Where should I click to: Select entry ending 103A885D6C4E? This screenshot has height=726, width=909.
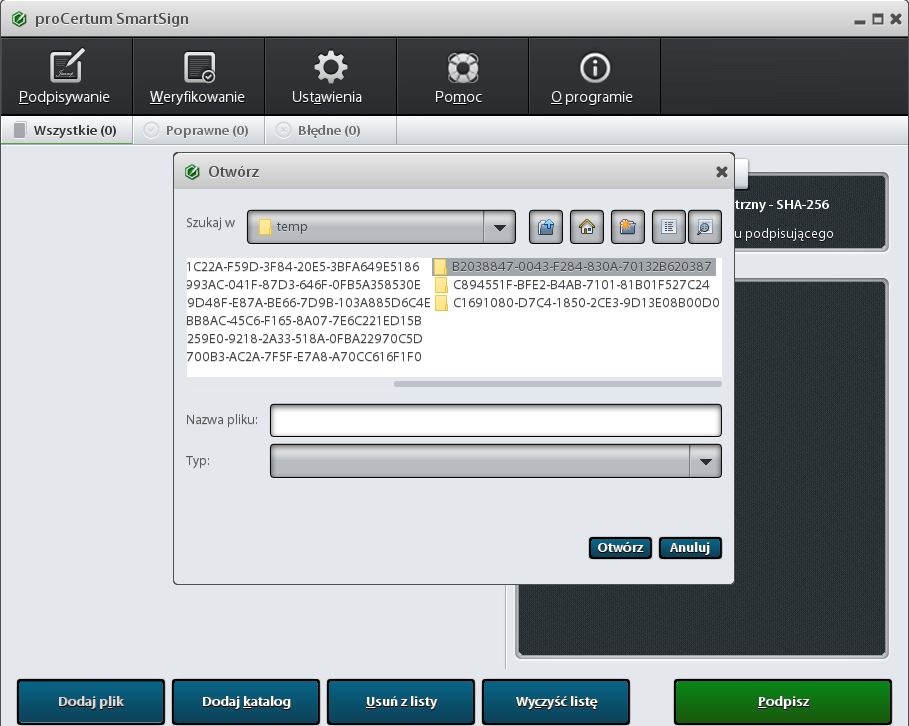tap(309, 303)
